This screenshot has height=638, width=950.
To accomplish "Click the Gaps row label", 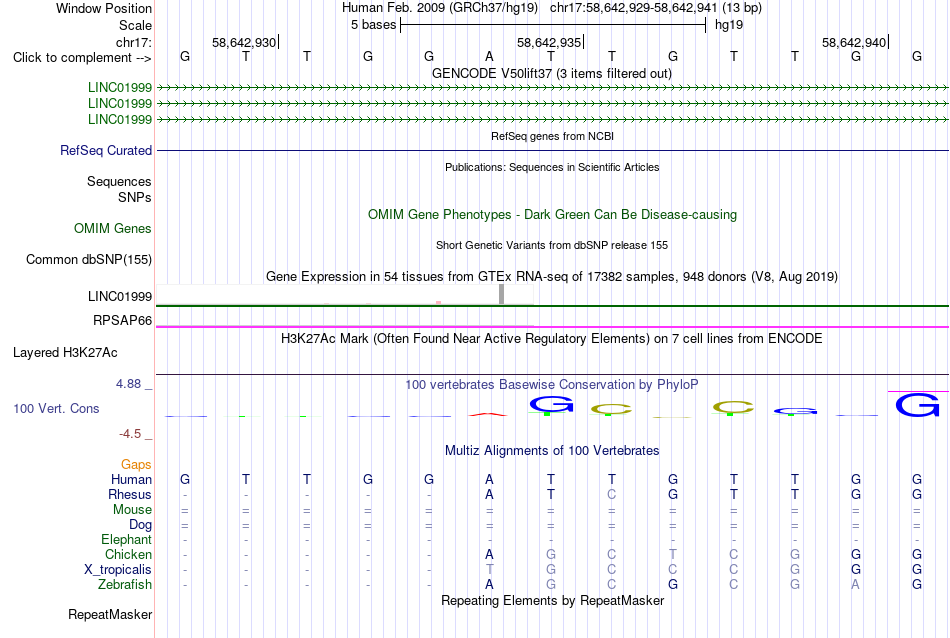I will point(136,465).
